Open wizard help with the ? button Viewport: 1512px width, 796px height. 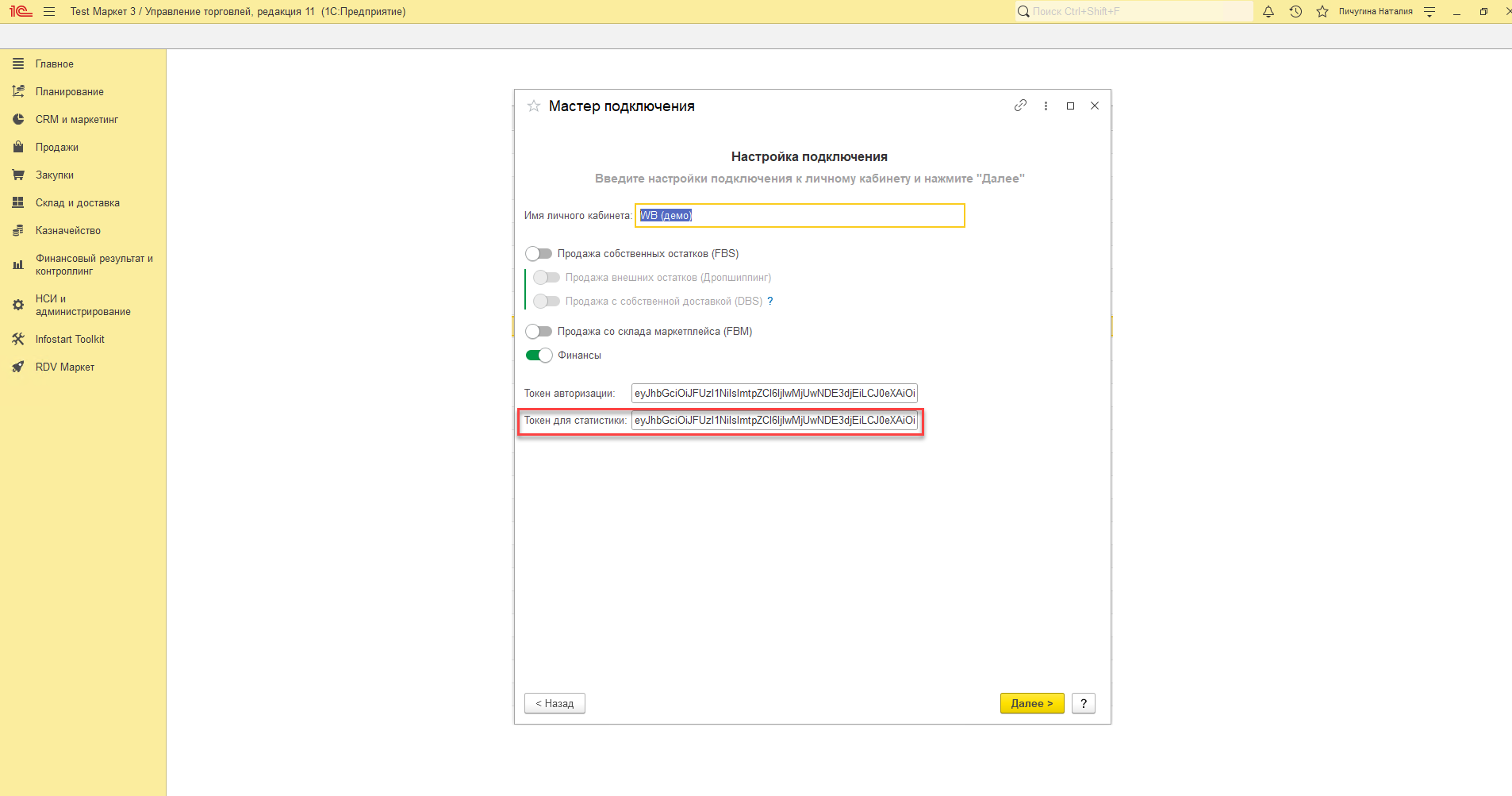point(1084,703)
